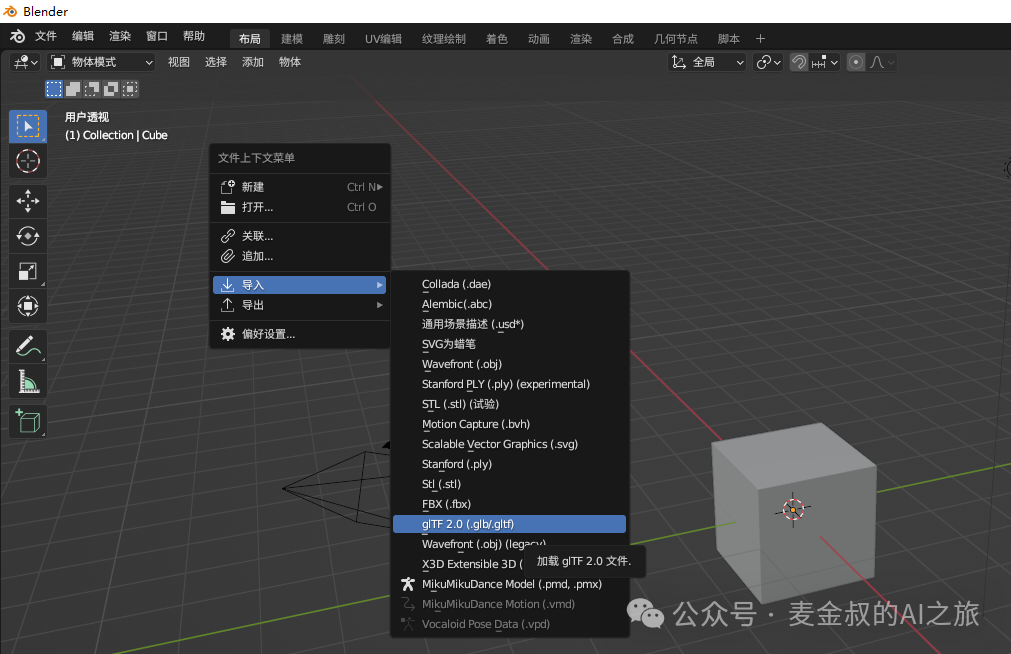Select the Annotate pencil tool

click(28, 347)
